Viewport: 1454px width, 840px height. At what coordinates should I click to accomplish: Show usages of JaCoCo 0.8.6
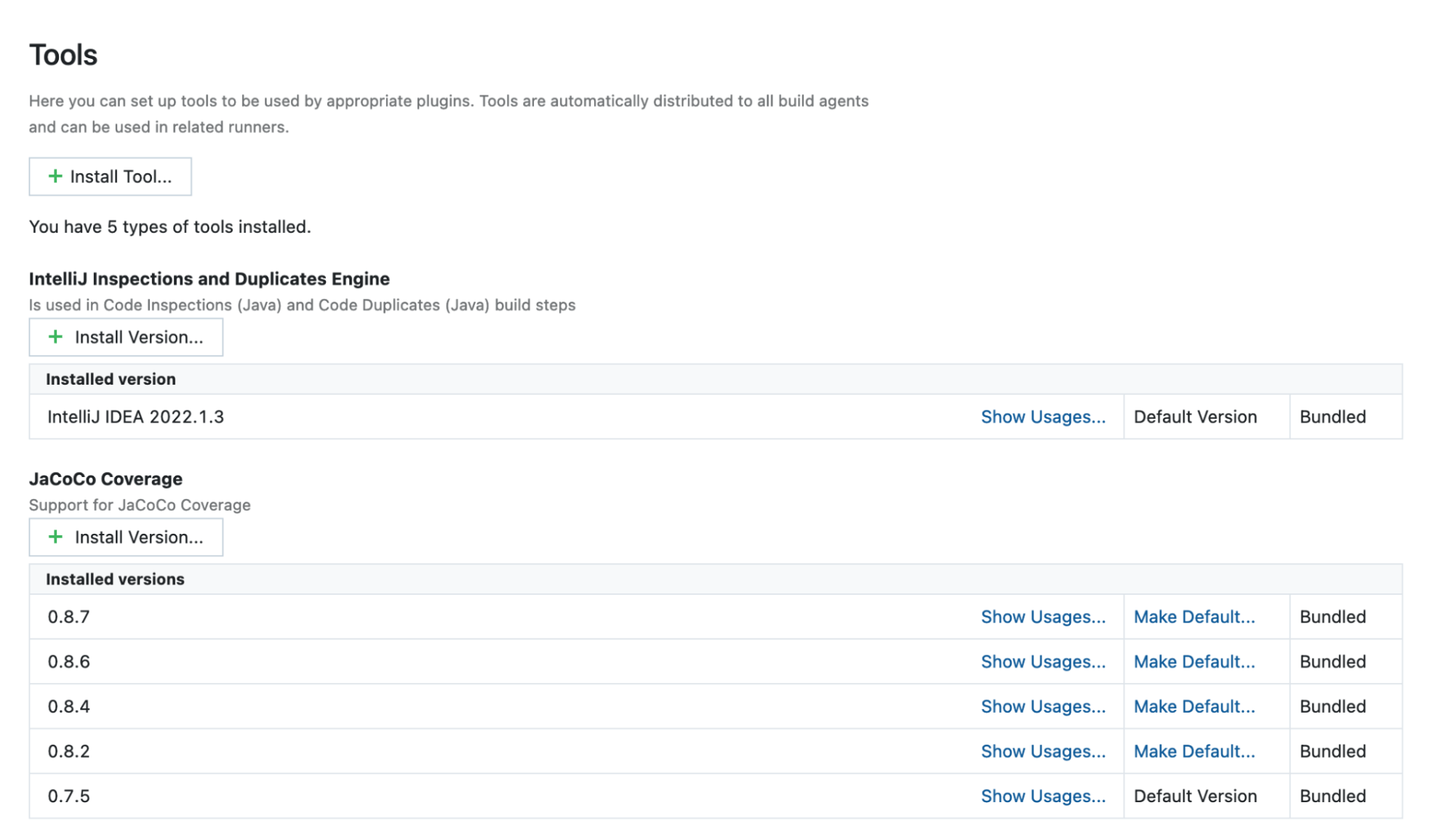tap(1042, 662)
